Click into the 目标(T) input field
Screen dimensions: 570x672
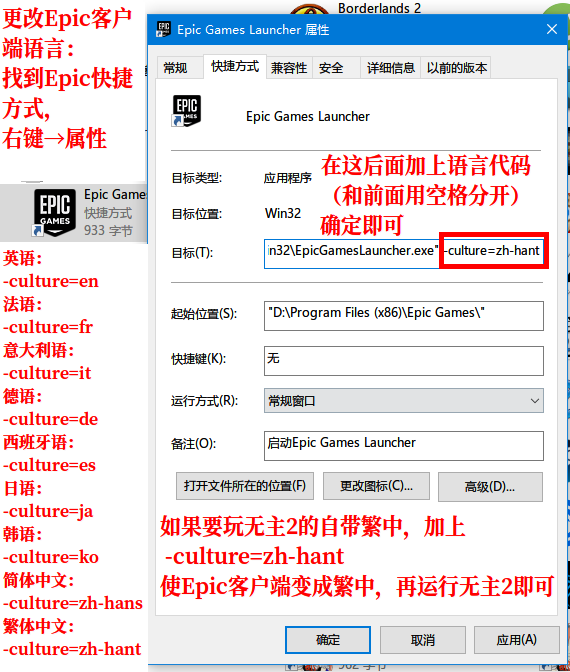(404, 254)
